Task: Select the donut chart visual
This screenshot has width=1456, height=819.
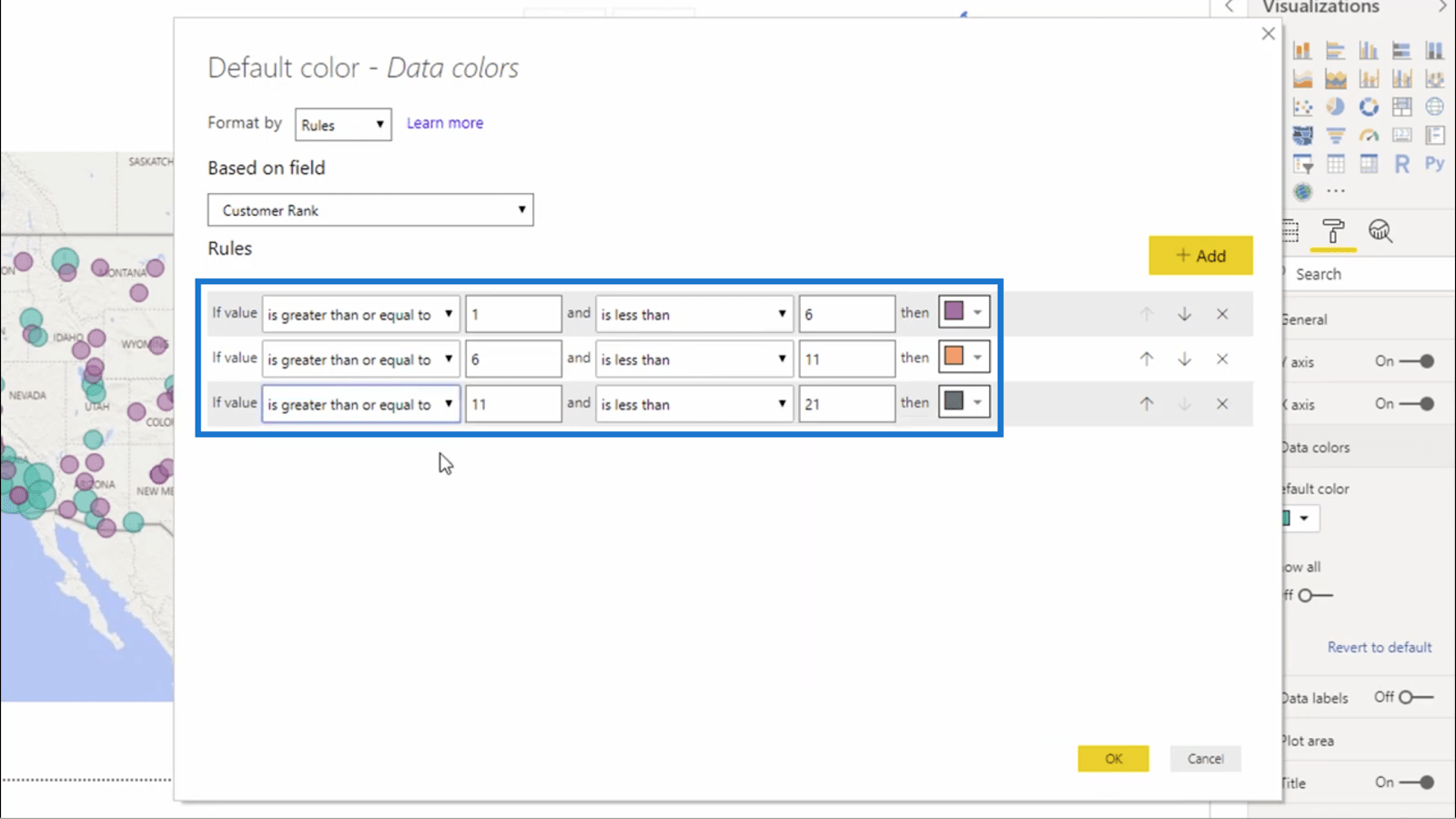Action: coord(1369,107)
